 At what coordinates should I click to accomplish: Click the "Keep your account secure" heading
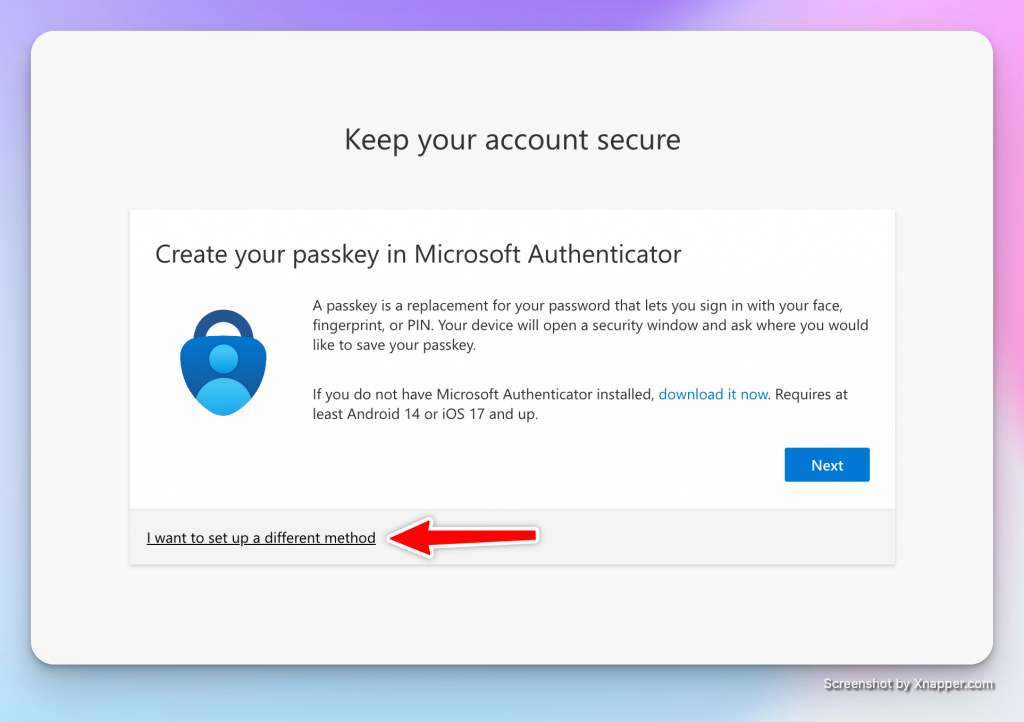(512, 139)
